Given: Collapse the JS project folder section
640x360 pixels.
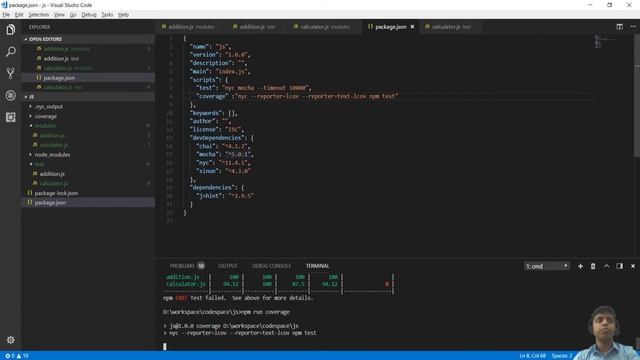Looking at the screenshot, I should 88,97.
